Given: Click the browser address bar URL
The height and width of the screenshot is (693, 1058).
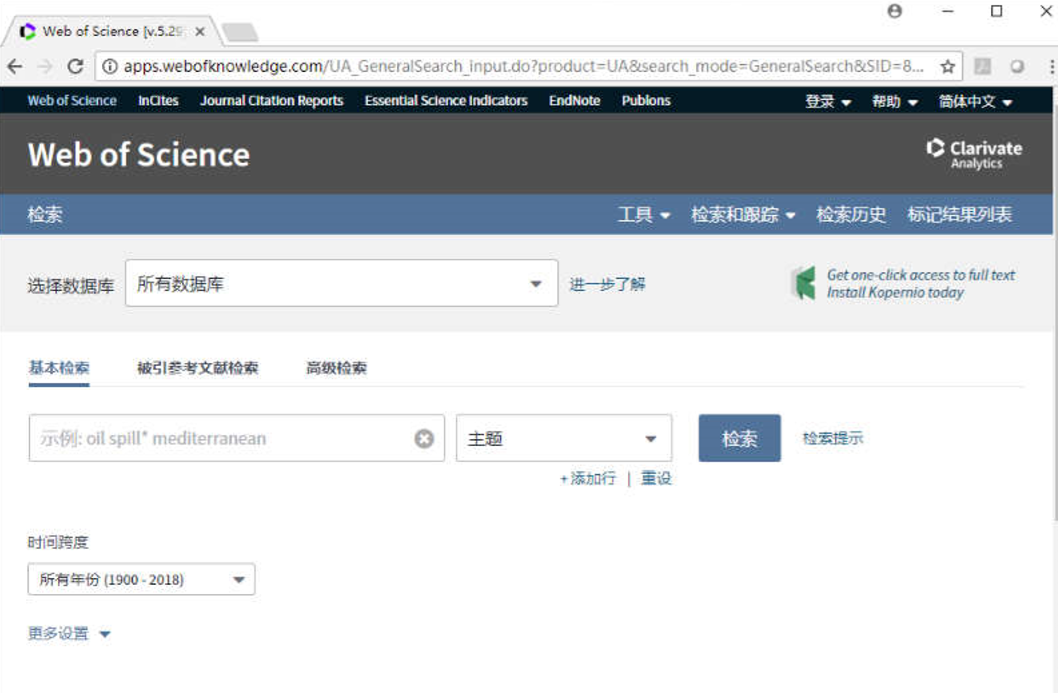Looking at the screenshot, I should (x=523, y=66).
